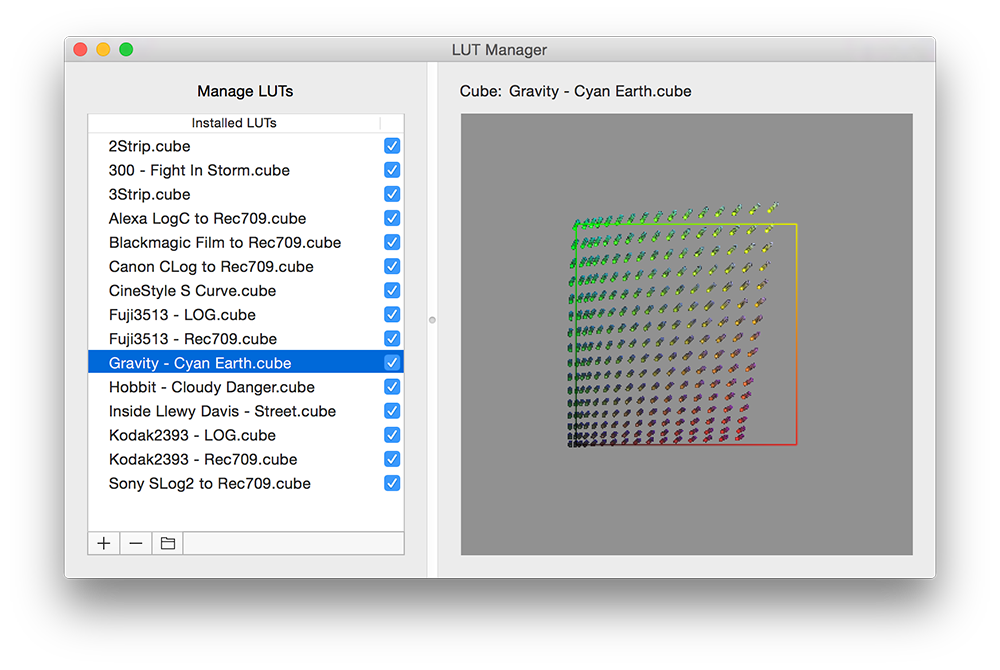Select Canon CLog to Rec709.cube
1000x670 pixels.
tap(211, 266)
